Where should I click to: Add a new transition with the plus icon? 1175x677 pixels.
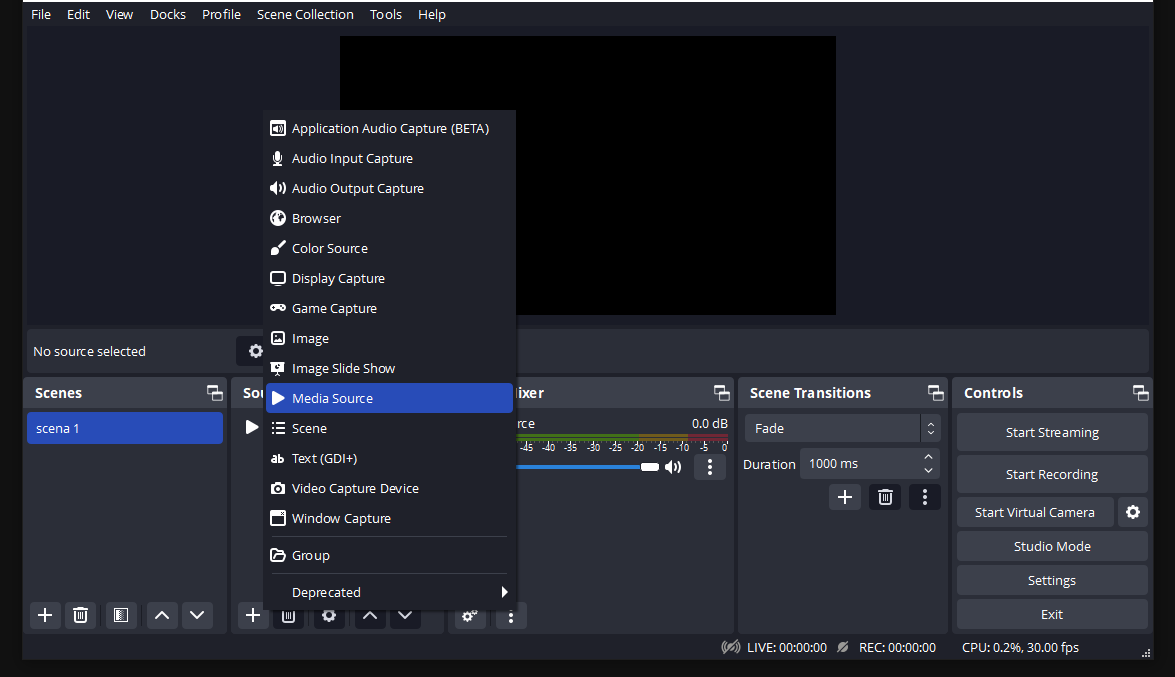844,496
